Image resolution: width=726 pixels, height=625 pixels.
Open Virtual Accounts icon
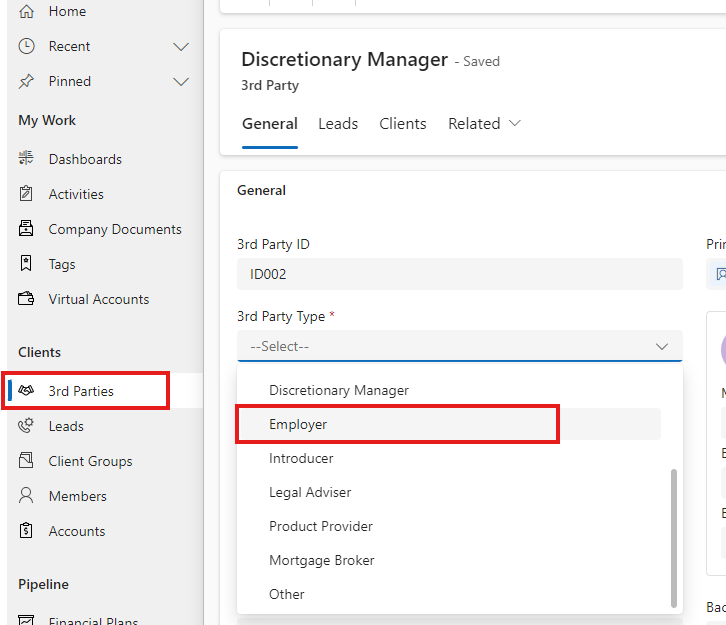click(27, 299)
